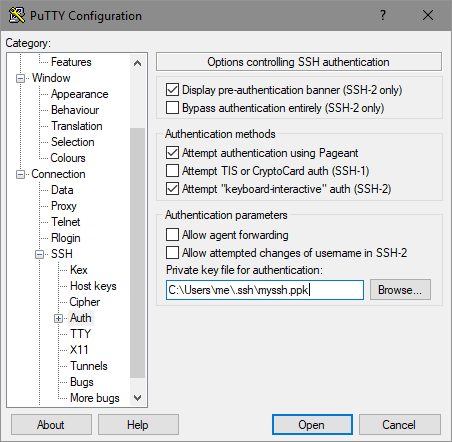Collapse the Window tree node

coord(20,79)
